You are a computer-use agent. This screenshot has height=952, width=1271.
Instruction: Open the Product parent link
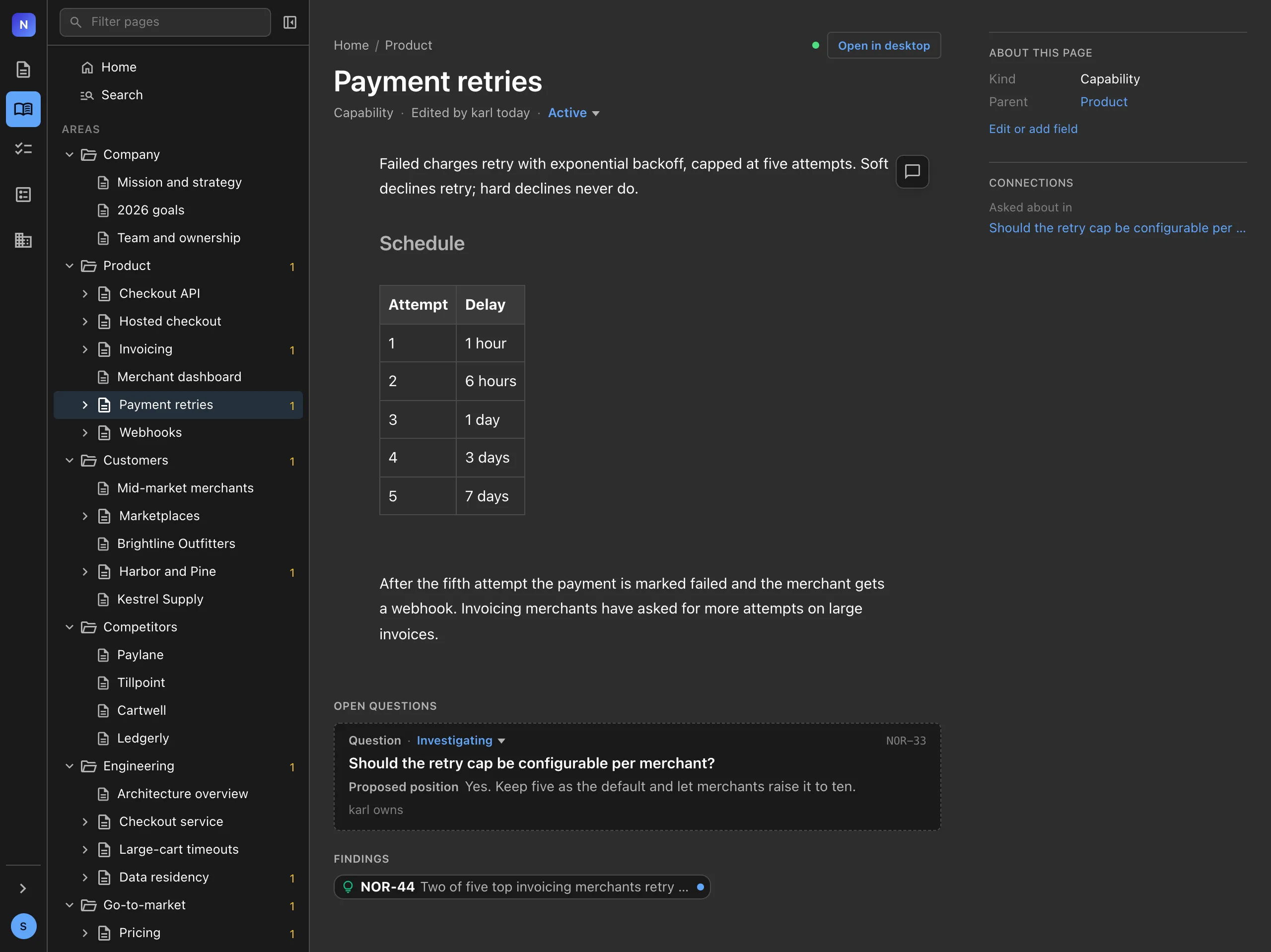(1104, 102)
